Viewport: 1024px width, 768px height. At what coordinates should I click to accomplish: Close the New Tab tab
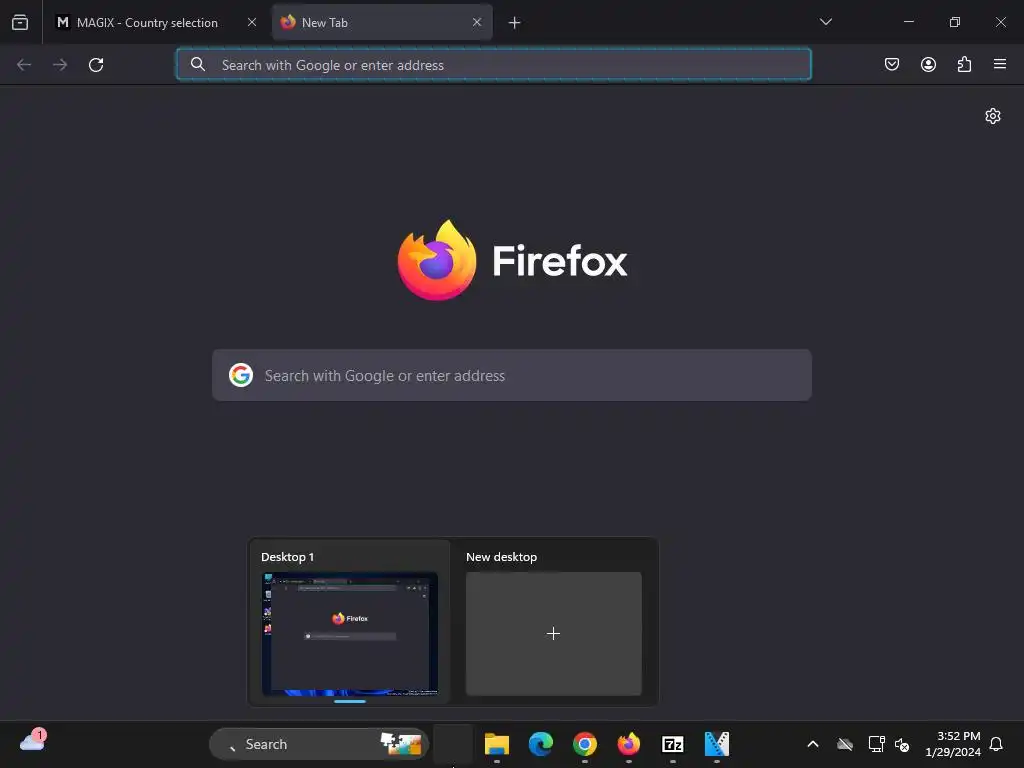coord(477,22)
